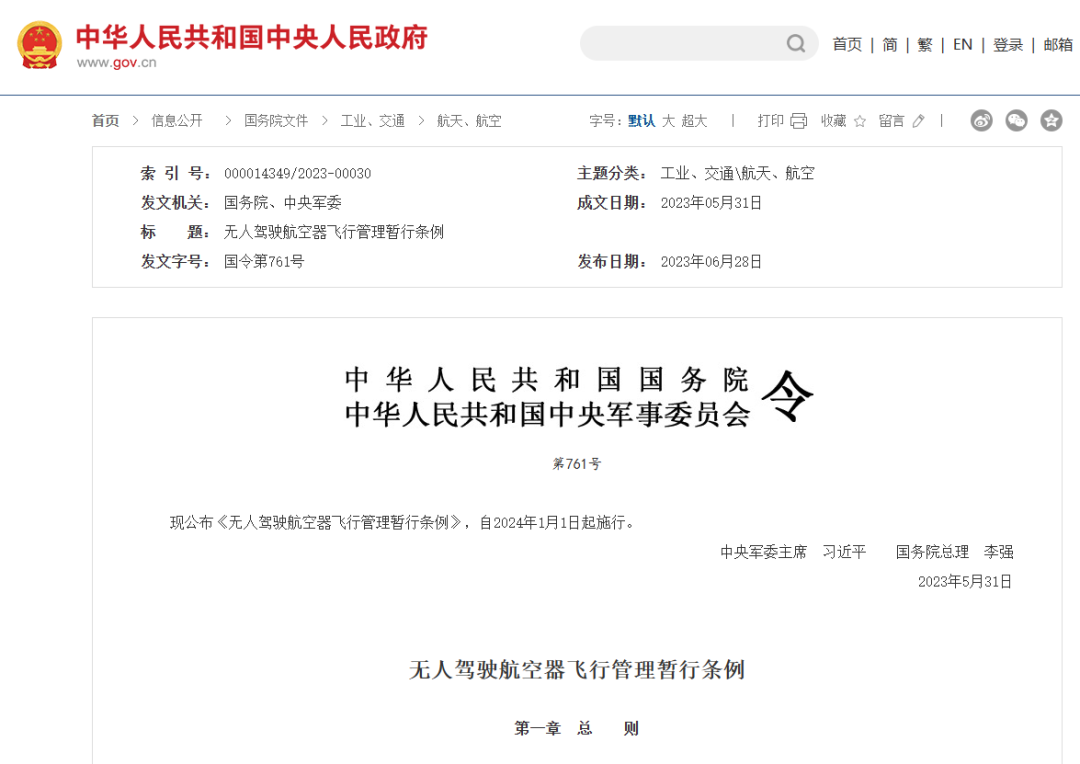
Task: Click heading line 中华人民共和国中央军事委员会
Action: (x=547, y=414)
